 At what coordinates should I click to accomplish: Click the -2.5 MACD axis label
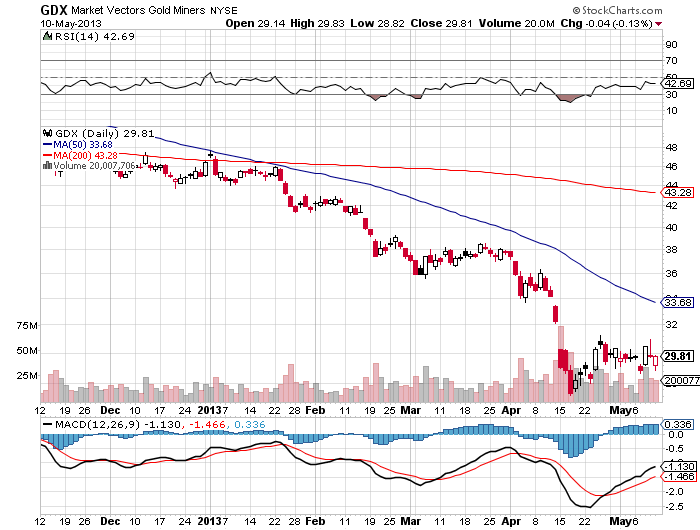(674, 506)
